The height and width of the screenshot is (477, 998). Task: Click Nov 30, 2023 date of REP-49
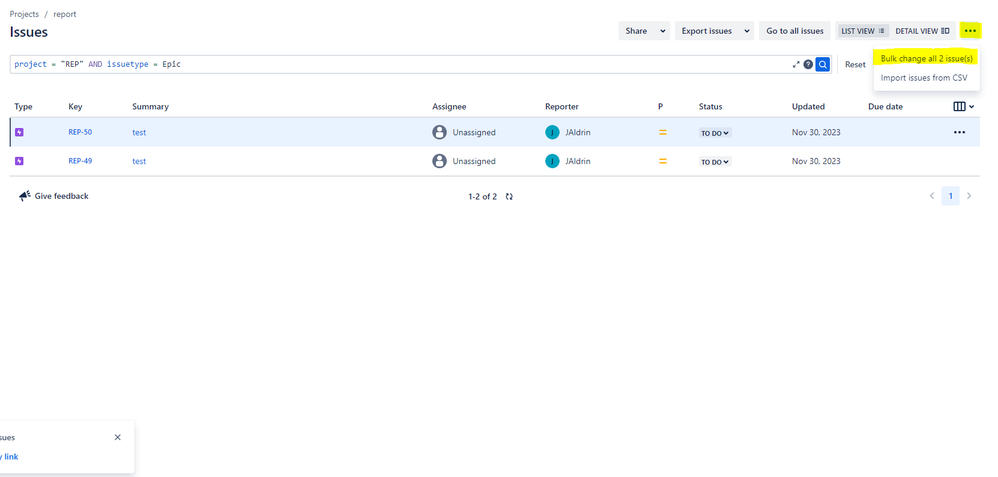coord(816,161)
